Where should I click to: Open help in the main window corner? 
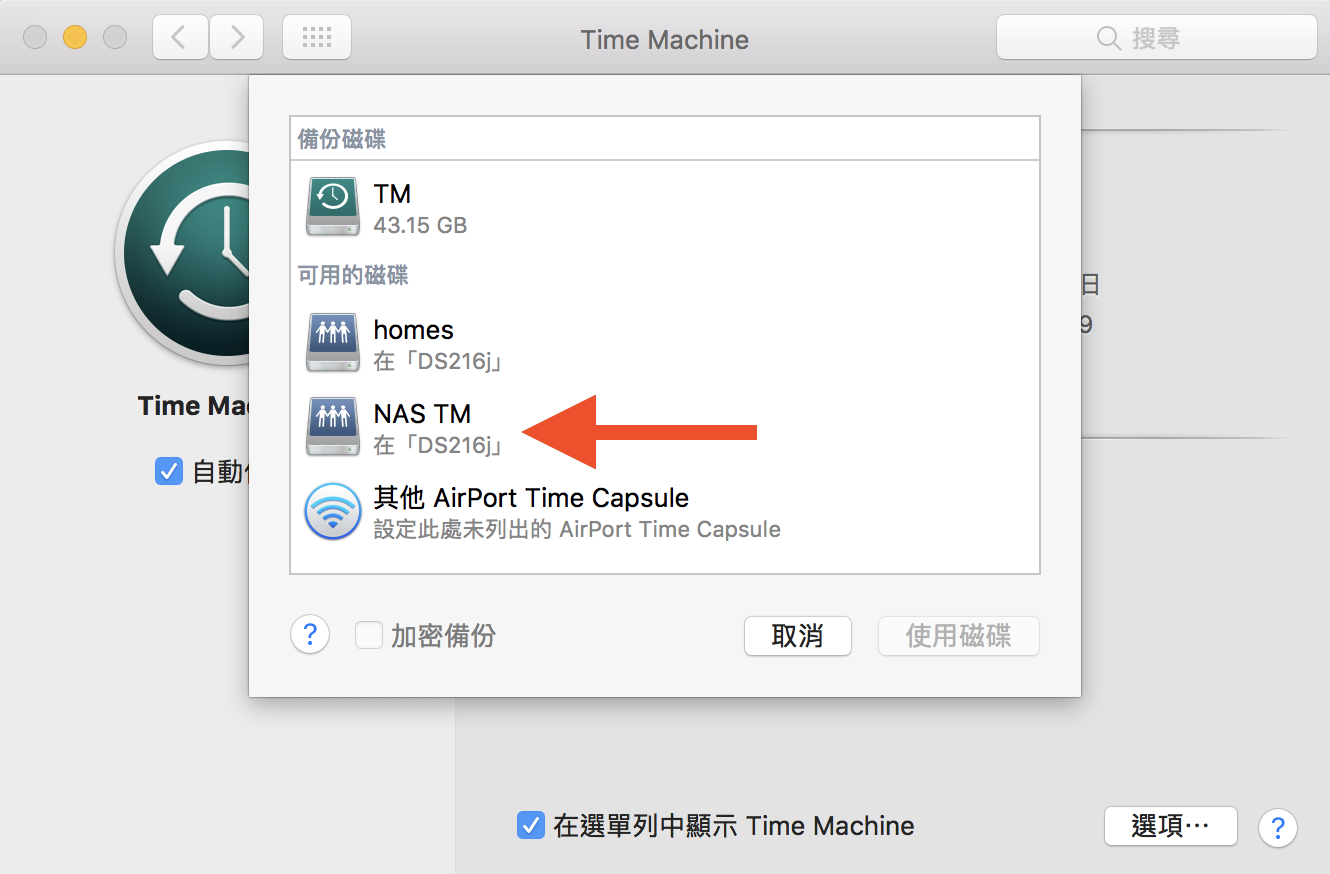[x=1277, y=827]
